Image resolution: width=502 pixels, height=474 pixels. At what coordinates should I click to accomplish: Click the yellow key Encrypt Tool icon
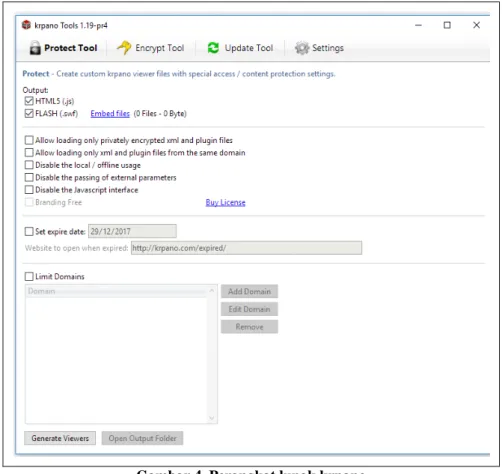pos(124,47)
